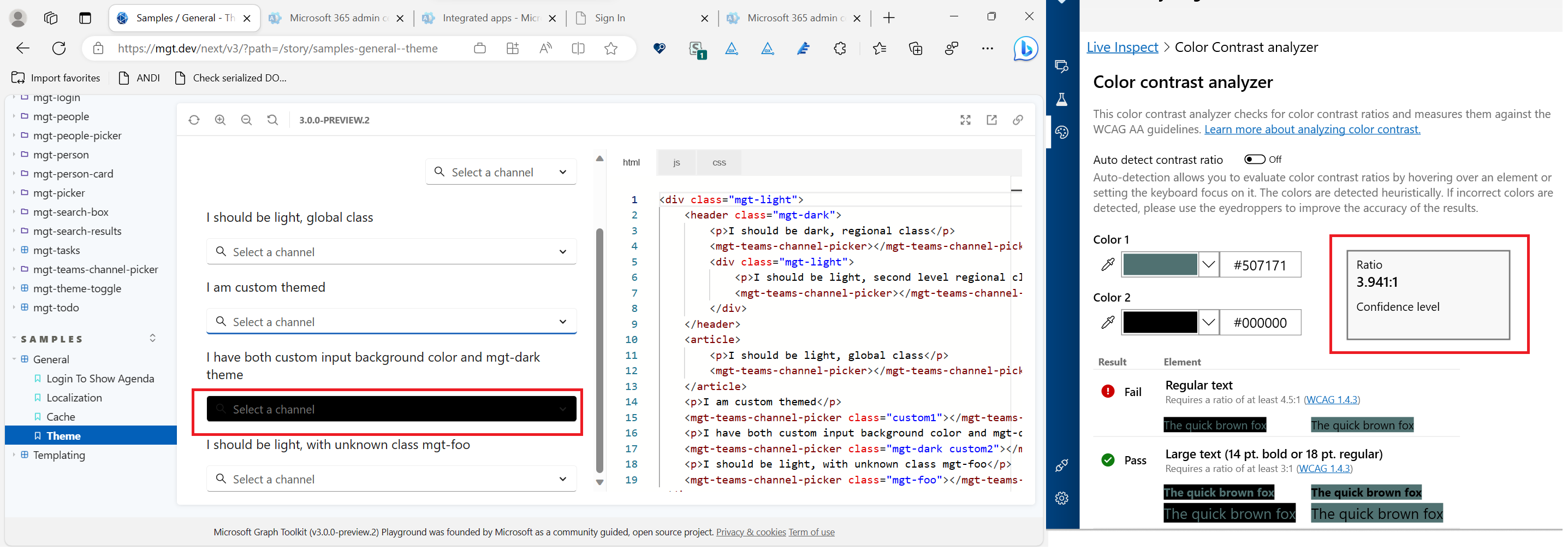The image size is (1568, 555).
Task: Select the Color 2 eyedropper
Action: click(1107, 322)
